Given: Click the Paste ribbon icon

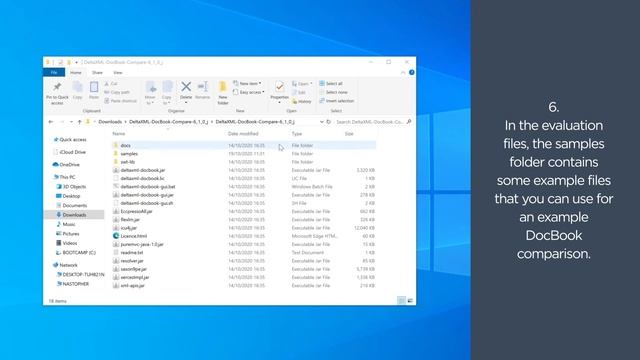Looking at the screenshot, I should [x=94, y=87].
